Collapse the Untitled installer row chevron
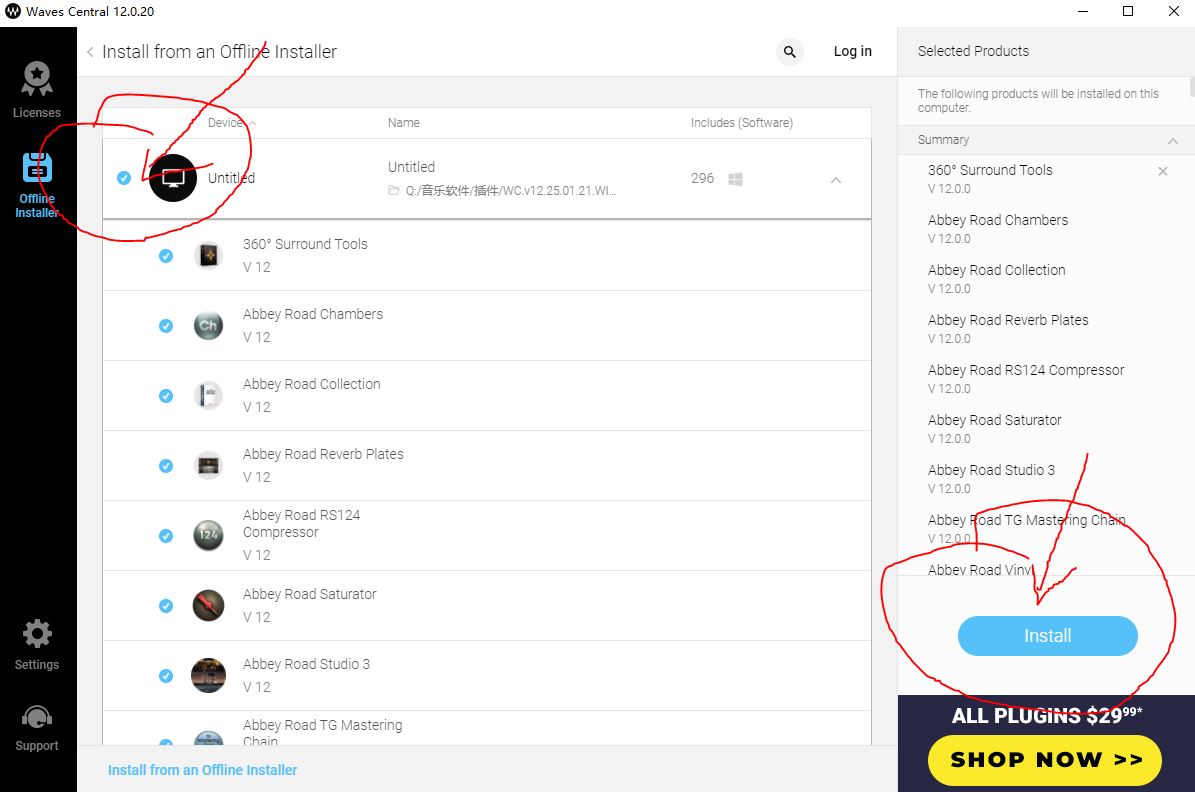The image size is (1195, 792). point(836,180)
